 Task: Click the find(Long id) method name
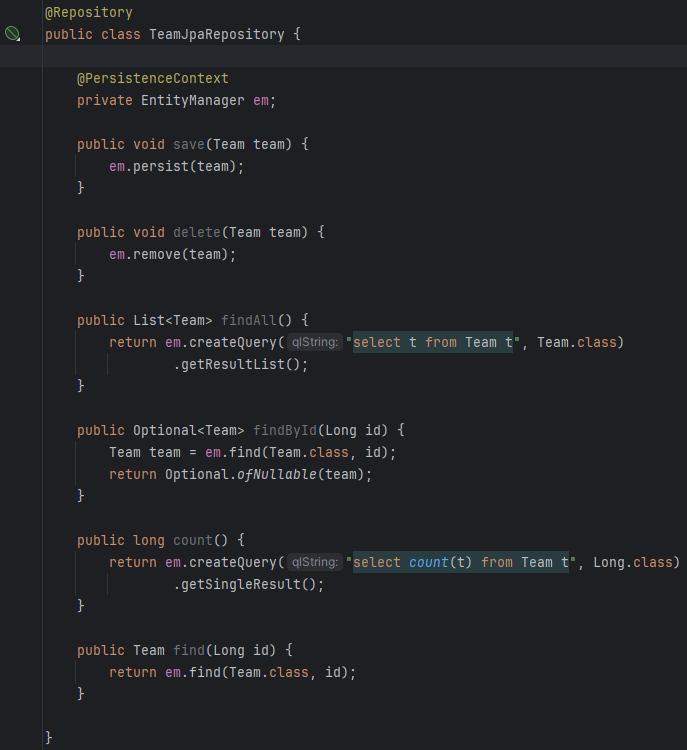[x=188, y=651]
